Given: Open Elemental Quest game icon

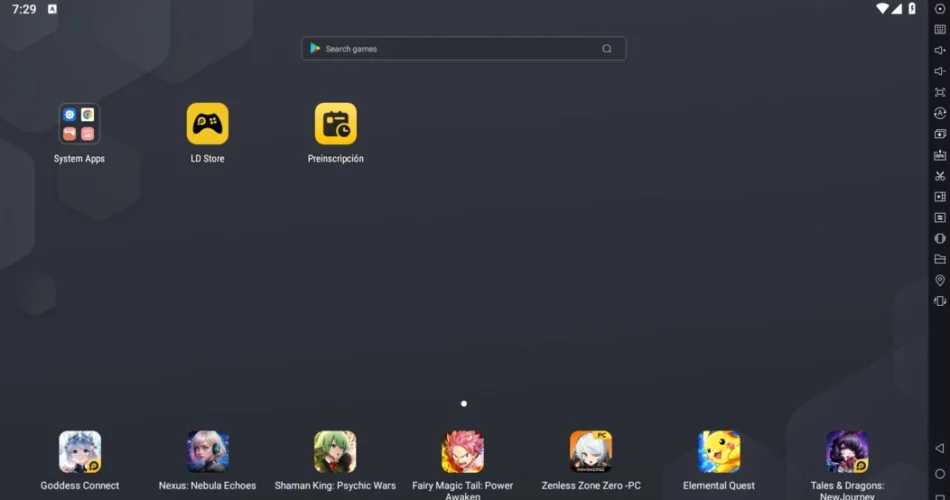Looking at the screenshot, I should point(719,452).
